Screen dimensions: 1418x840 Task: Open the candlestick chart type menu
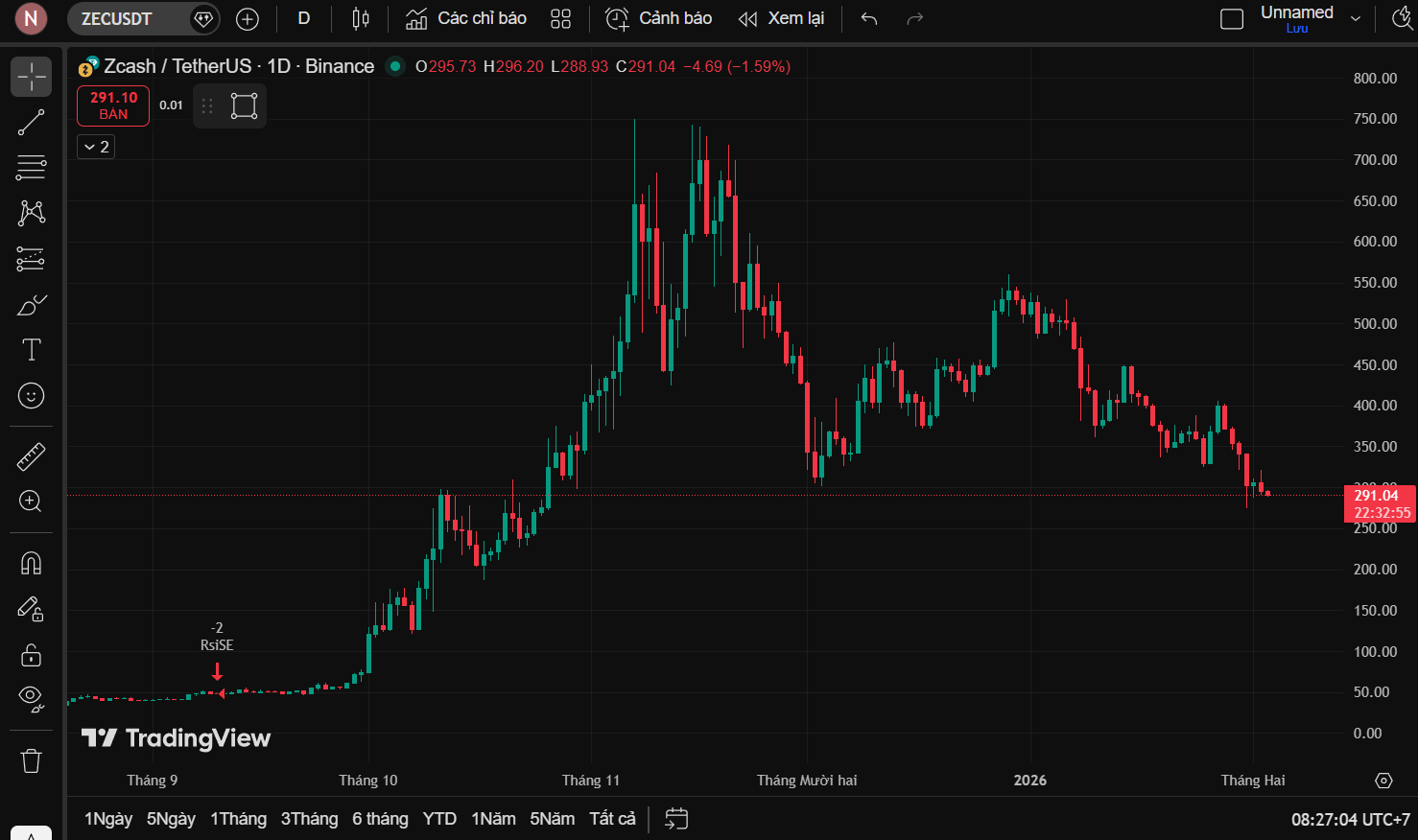click(x=361, y=19)
